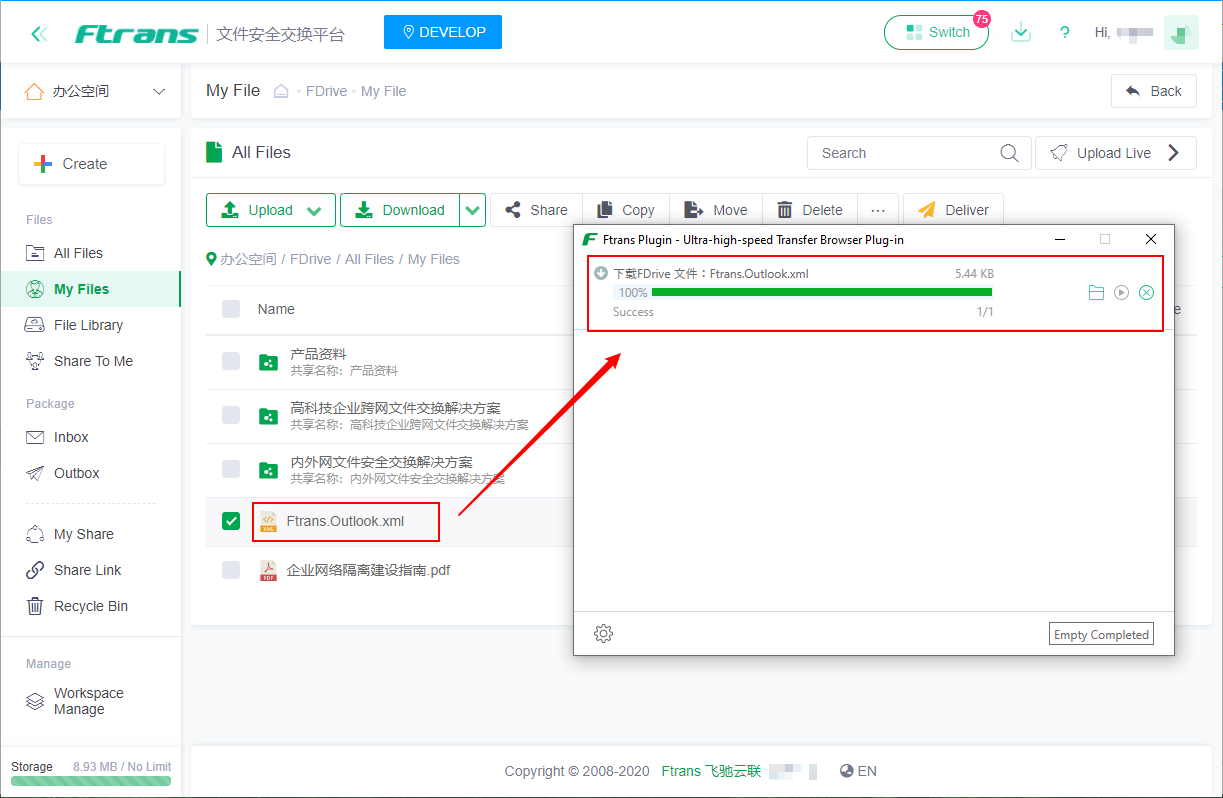Click the Delete toolbar button
Viewport: 1223px width, 798px height.
pos(810,210)
